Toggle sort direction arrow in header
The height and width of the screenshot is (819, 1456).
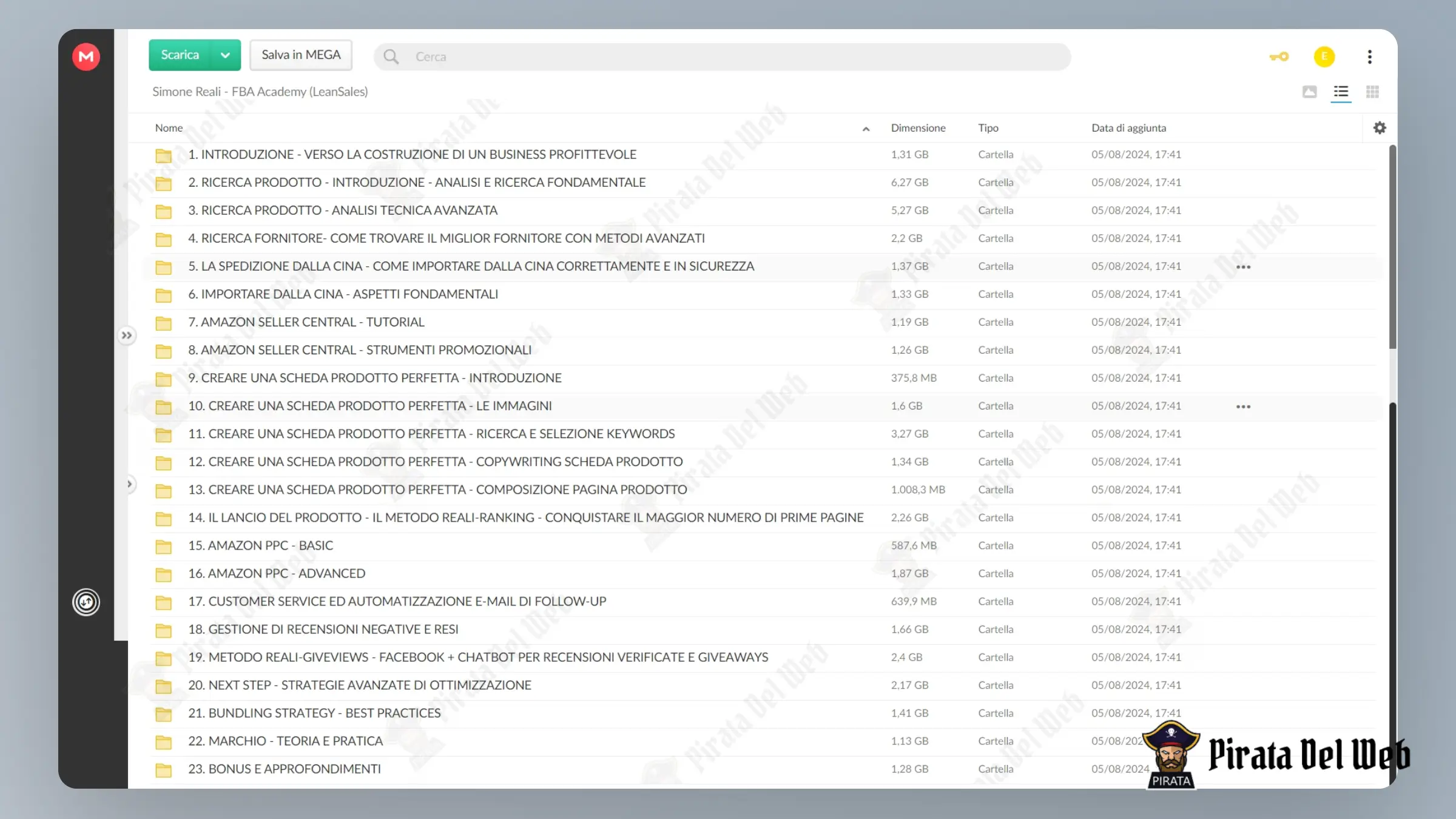click(866, 129)
